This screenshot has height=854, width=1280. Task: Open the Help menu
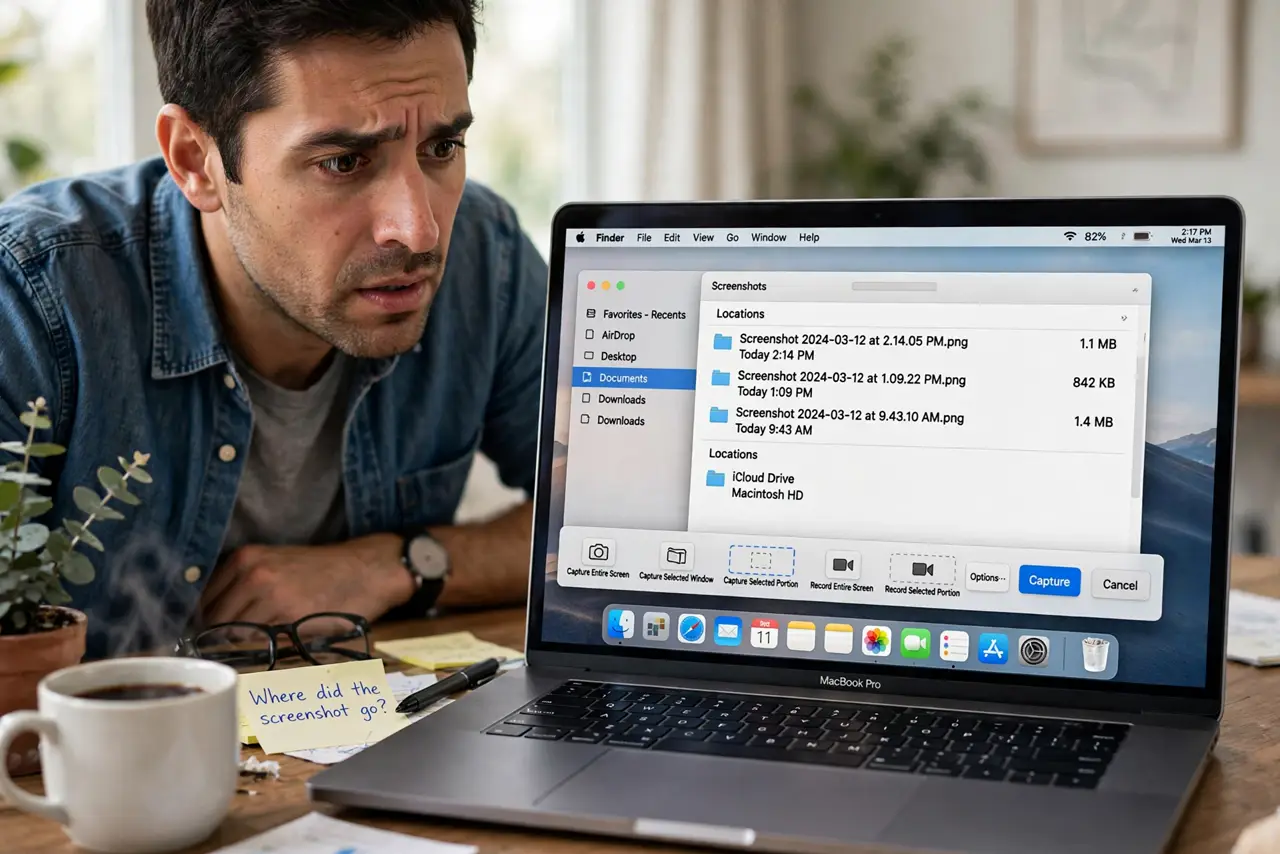(x=809, y=237)
